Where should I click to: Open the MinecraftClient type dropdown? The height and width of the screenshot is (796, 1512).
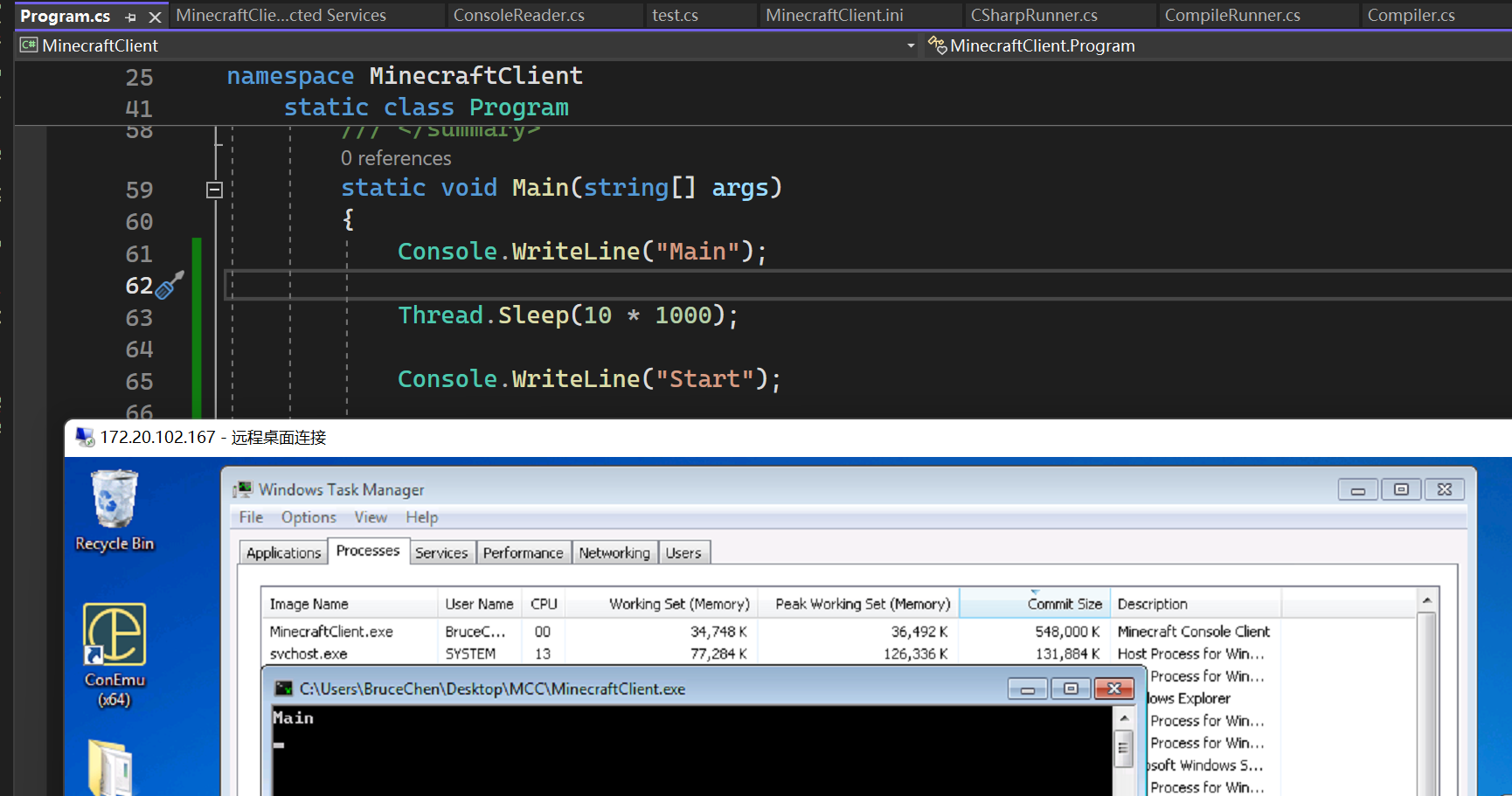910,45
